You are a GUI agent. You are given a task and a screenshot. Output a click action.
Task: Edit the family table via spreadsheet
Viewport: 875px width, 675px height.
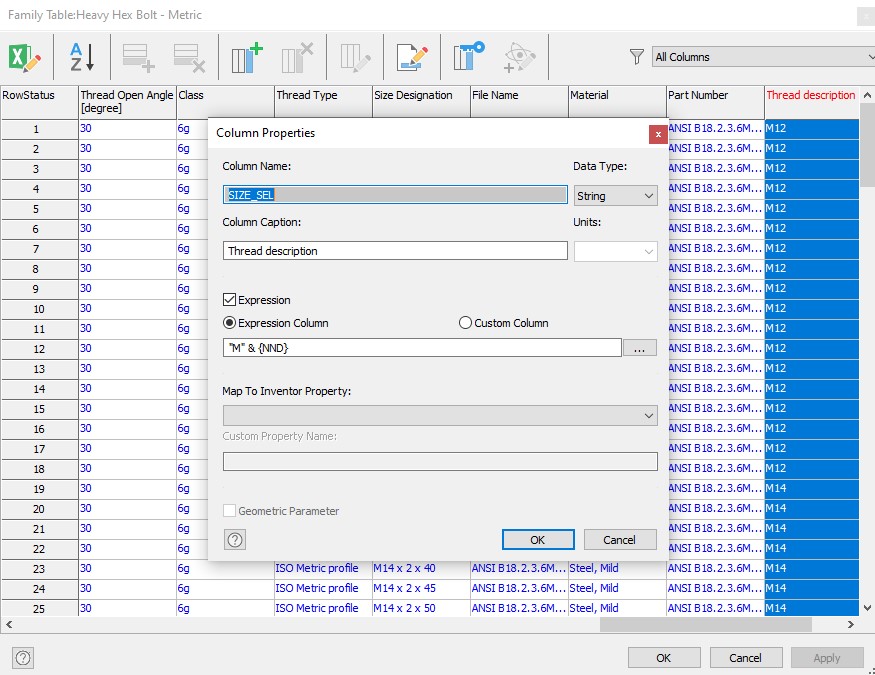pos(25,57)
